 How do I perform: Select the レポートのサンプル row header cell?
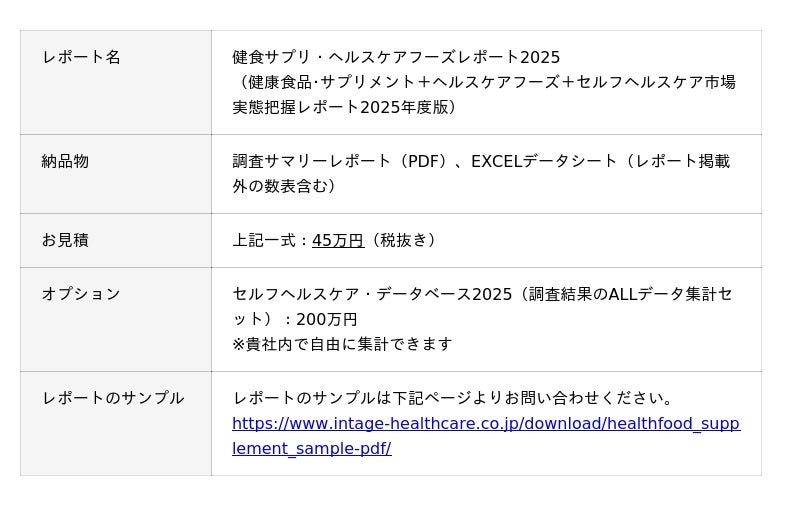113,398
